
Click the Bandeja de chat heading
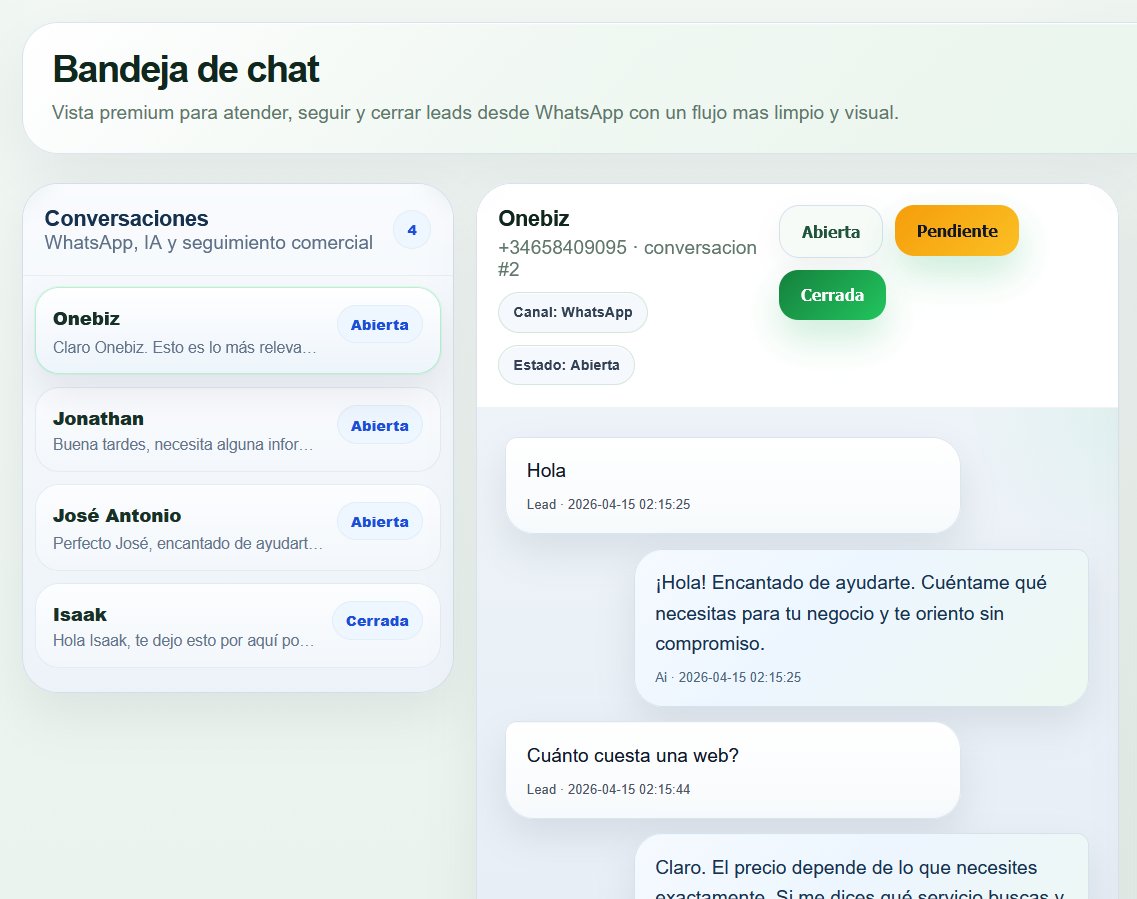tap(186, 70)
